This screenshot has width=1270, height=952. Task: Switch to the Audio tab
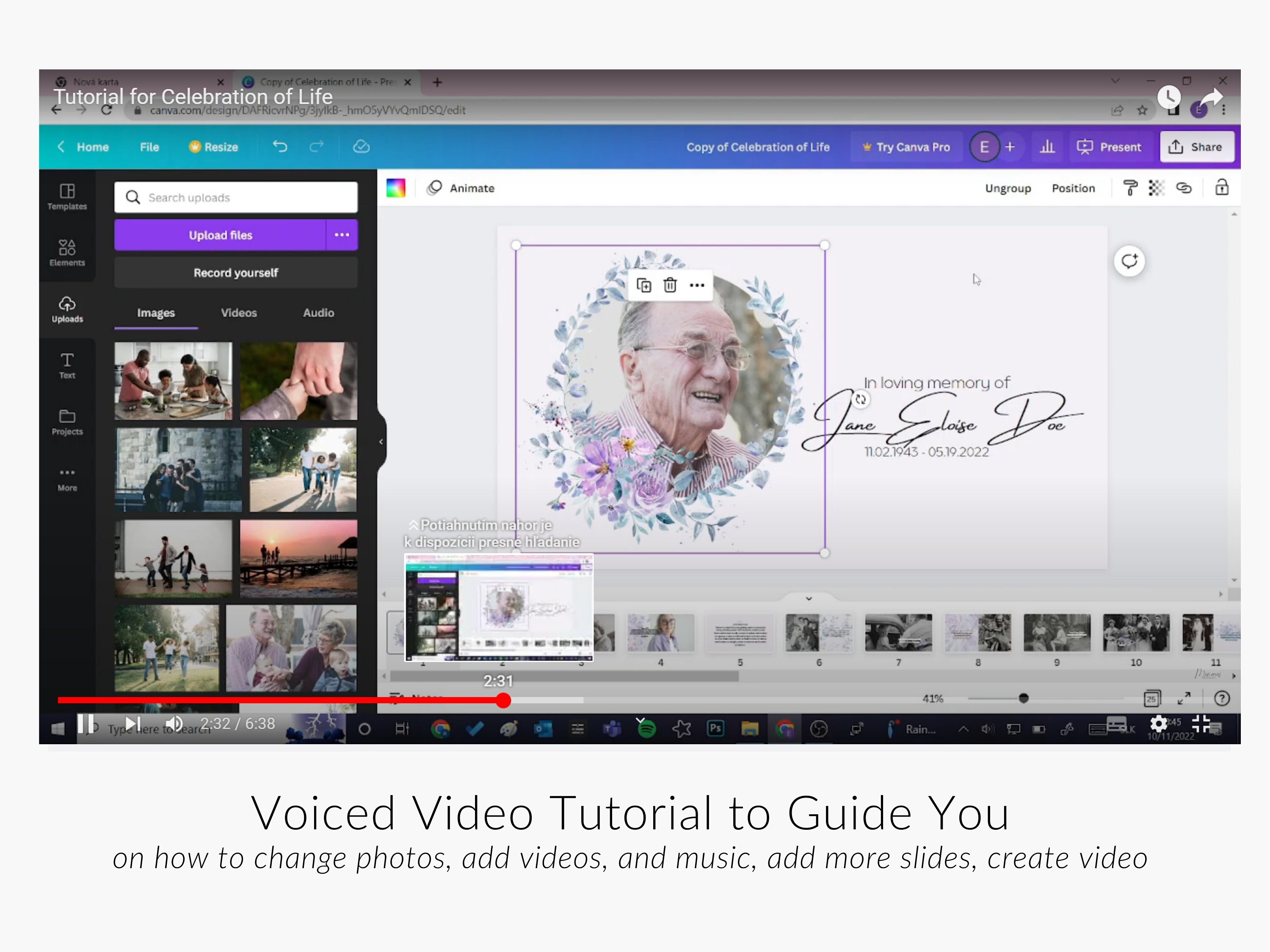(x=318, y=313)
